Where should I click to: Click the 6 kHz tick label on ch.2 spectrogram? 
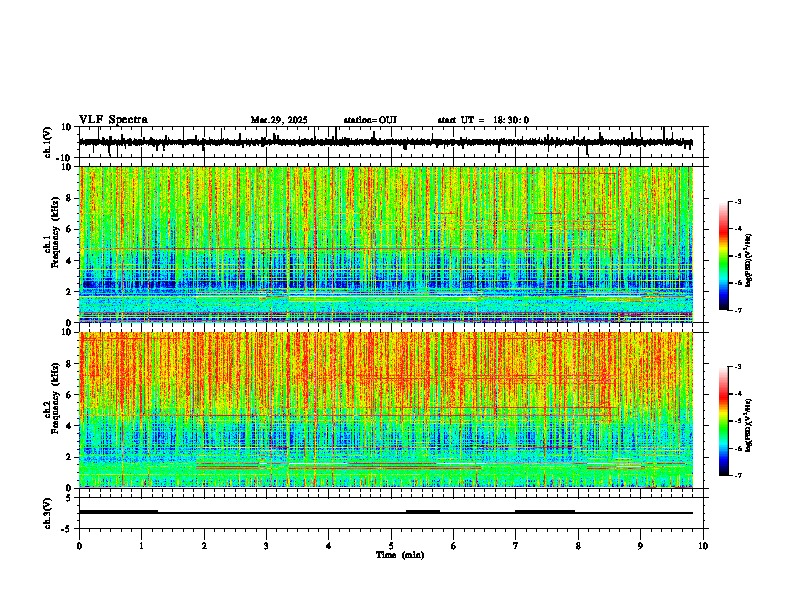pyautogui.click(x=69, y=395)
